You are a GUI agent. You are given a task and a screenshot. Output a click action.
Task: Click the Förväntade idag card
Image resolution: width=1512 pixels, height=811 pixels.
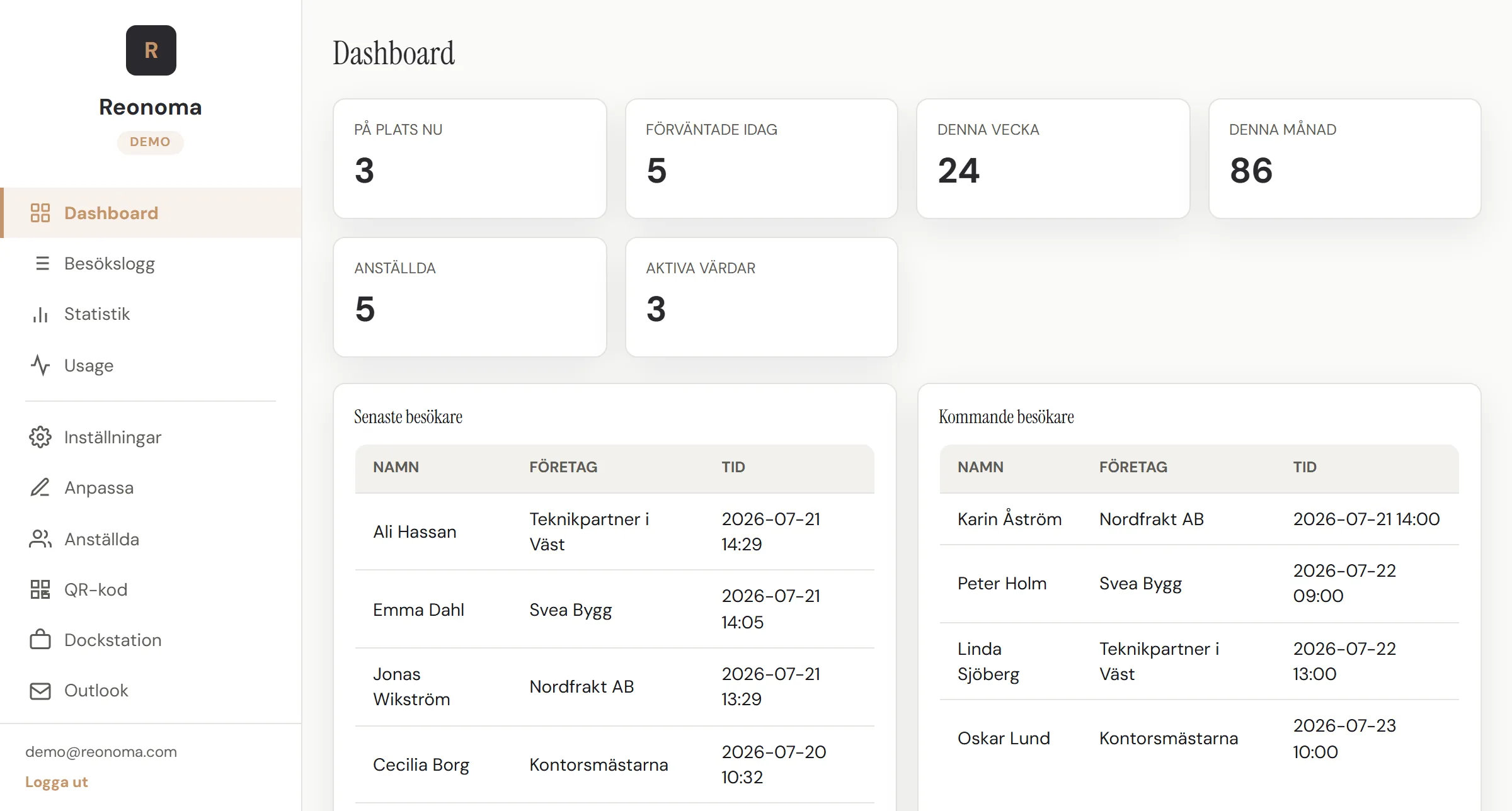(762, 159)
